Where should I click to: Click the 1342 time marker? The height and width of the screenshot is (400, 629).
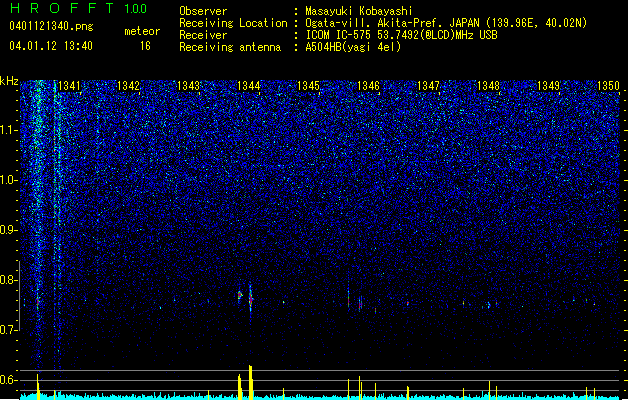(128, 86)
